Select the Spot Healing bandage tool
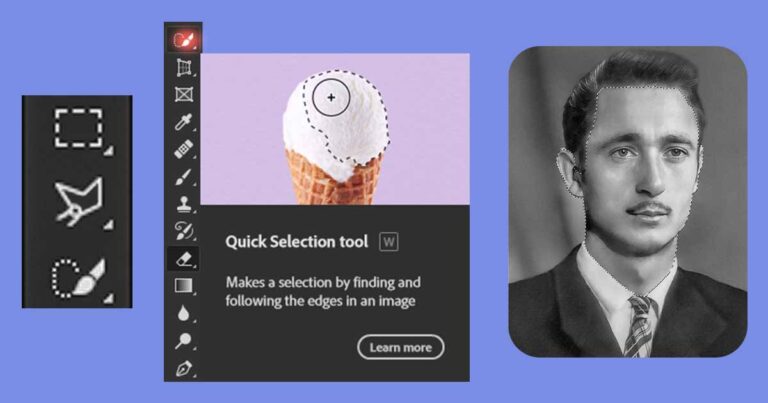 click(x=184, y=149)
